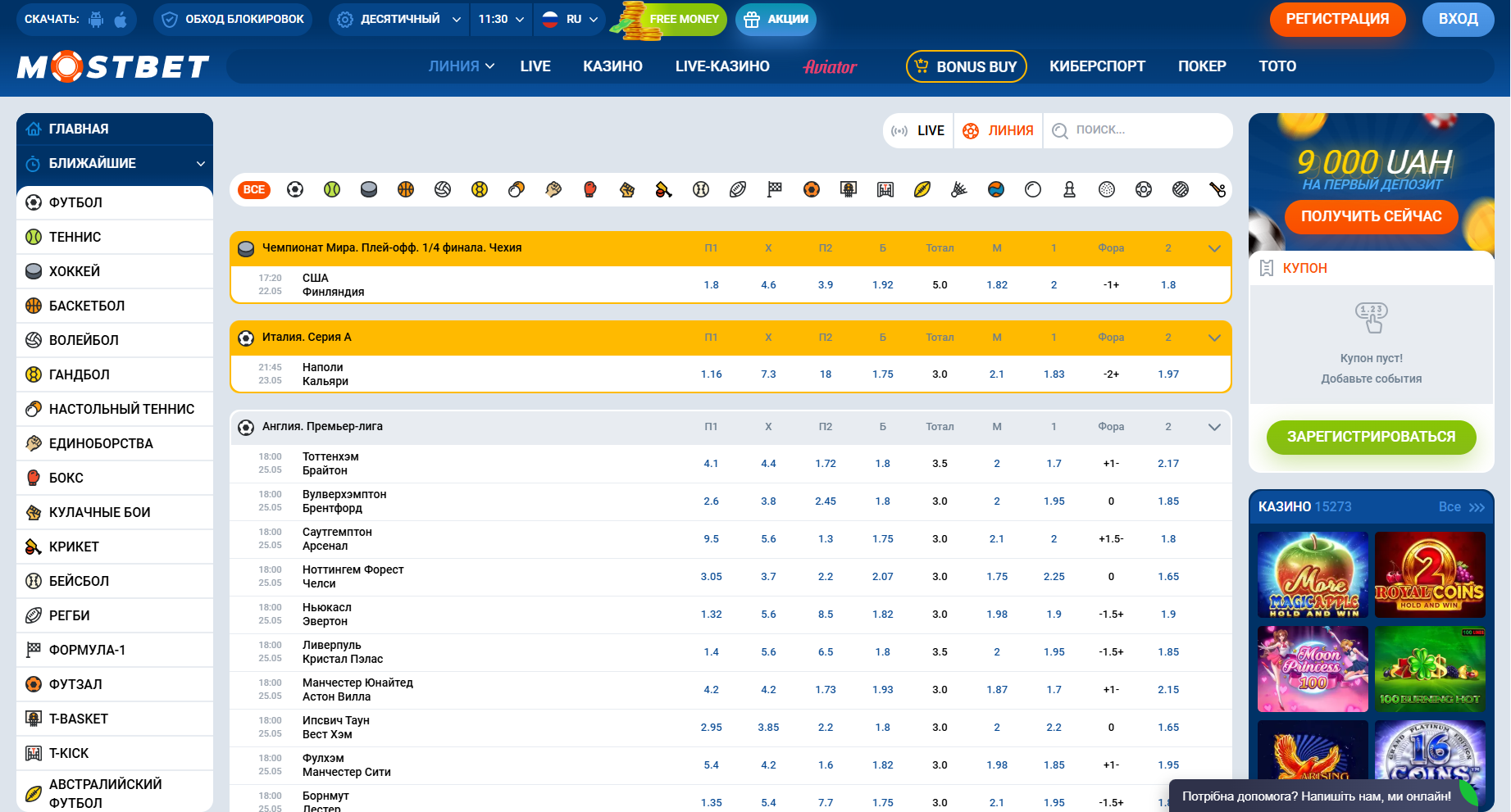Collapse the Чемпионат Мира hockey section

(1214, 248)
